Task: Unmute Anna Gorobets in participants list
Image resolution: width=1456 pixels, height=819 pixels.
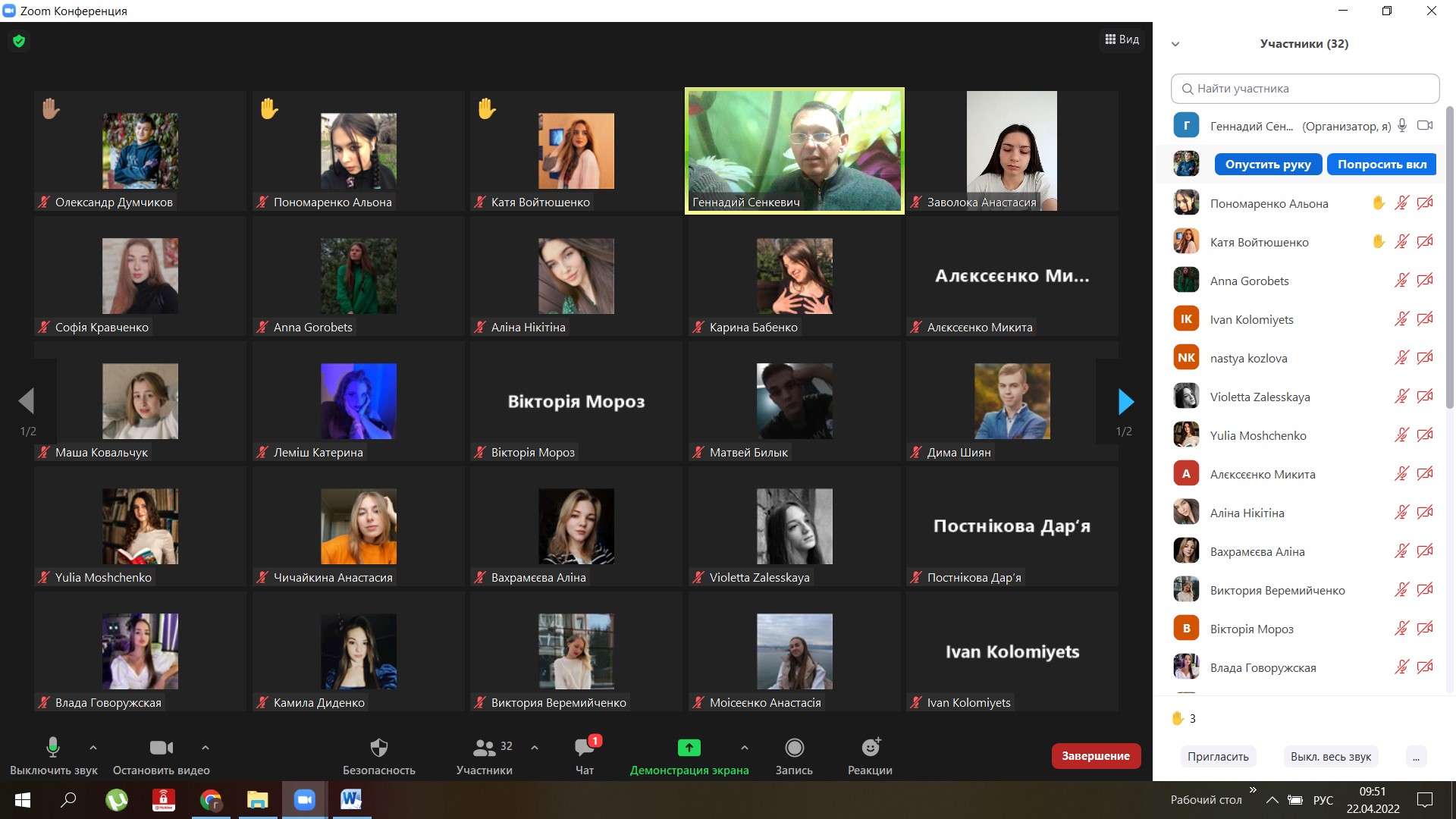Action: (1402, 281)
